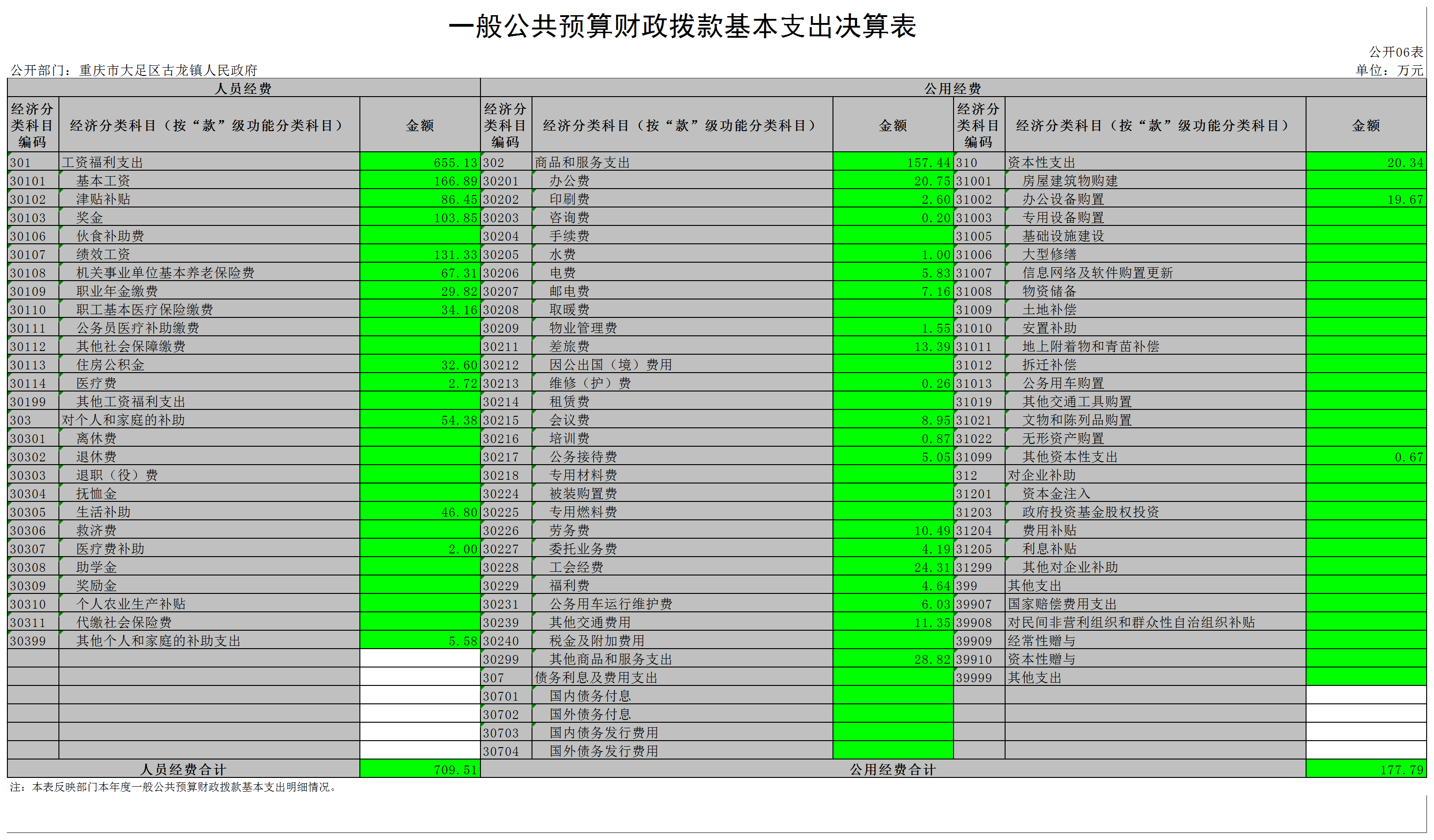This screenshot has width=1434, height=840.
Task: Select the 公务用车运行维护费 cell
Action: point(682,604)
